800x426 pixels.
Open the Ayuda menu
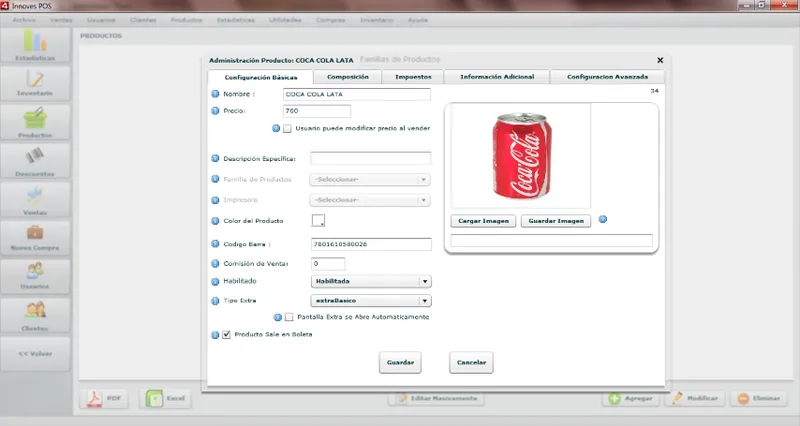click(417, 20)
